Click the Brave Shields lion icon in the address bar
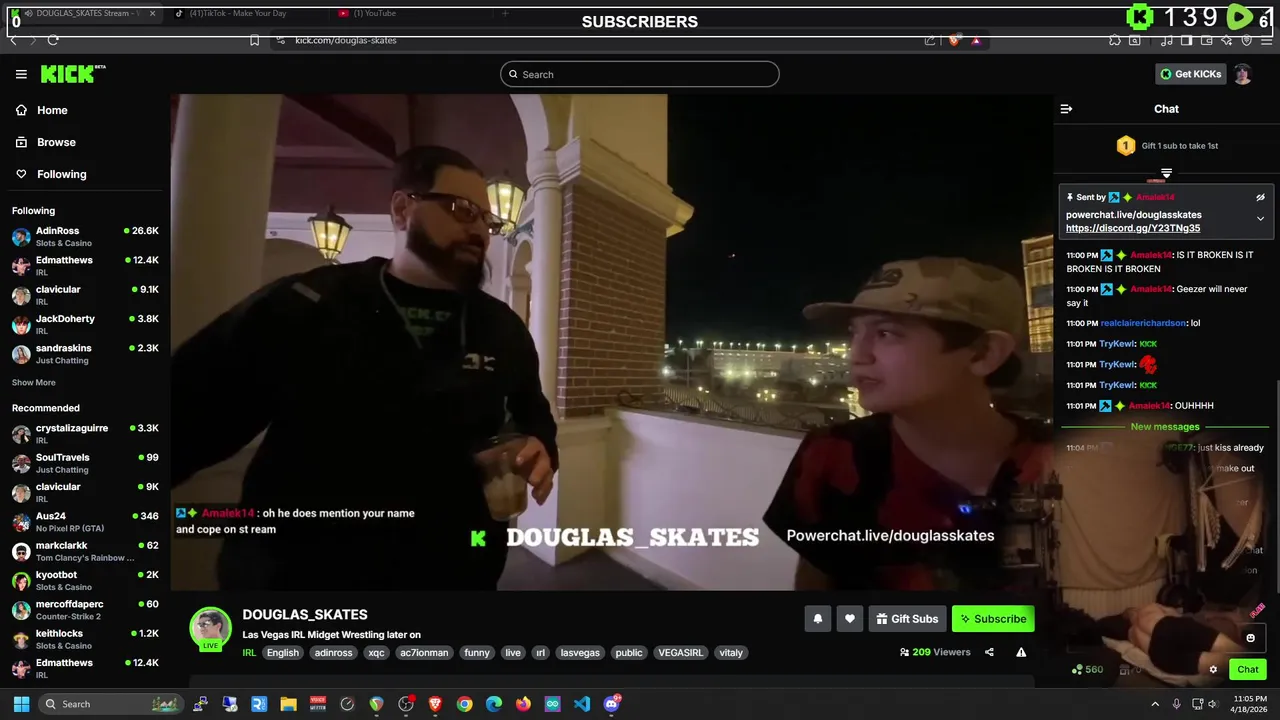This screenshot has width=1280, height=720. (x=953, y=40)
